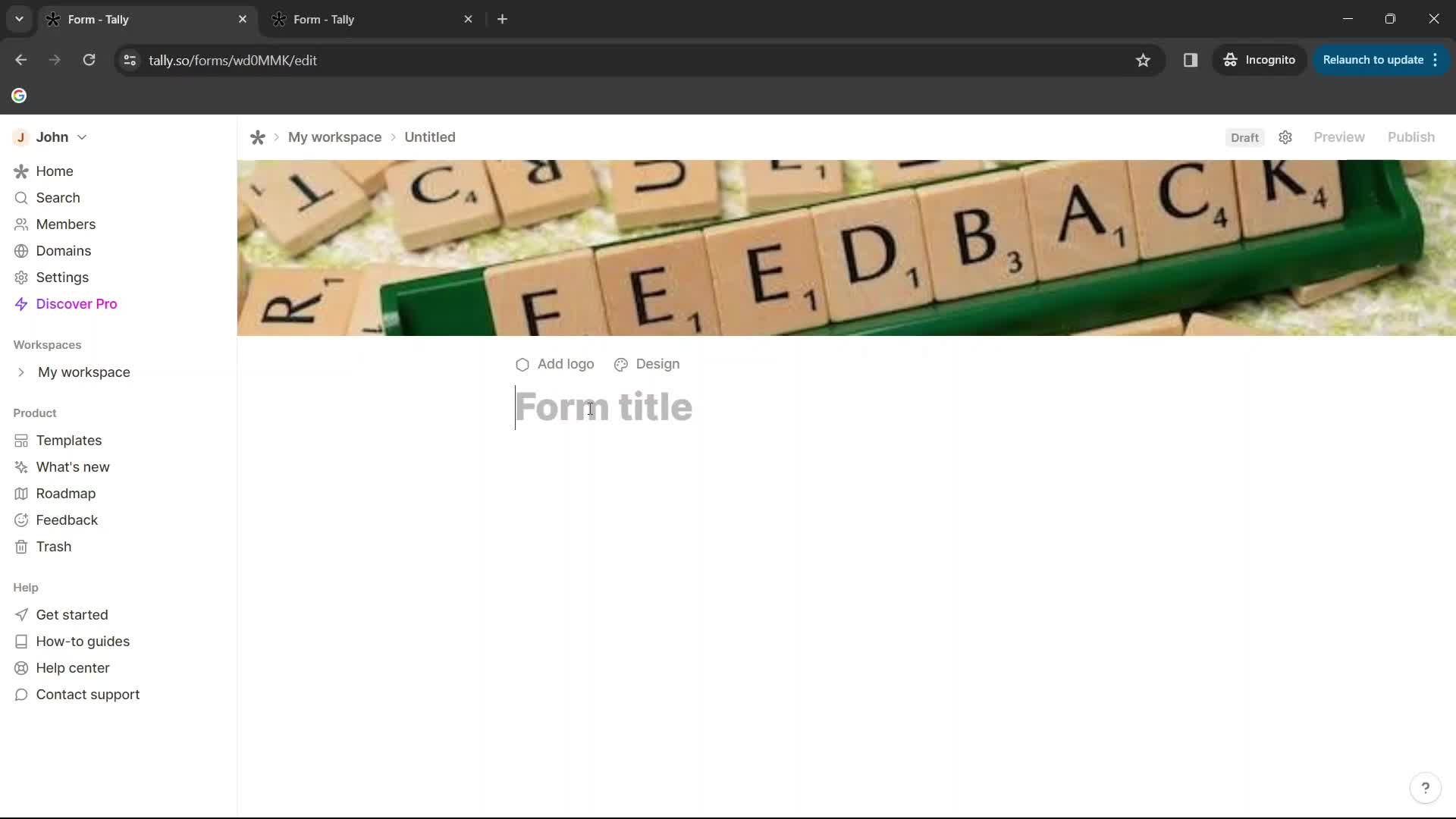Select the Form title input field
The image size is (1456, 819).
point(604,408)
